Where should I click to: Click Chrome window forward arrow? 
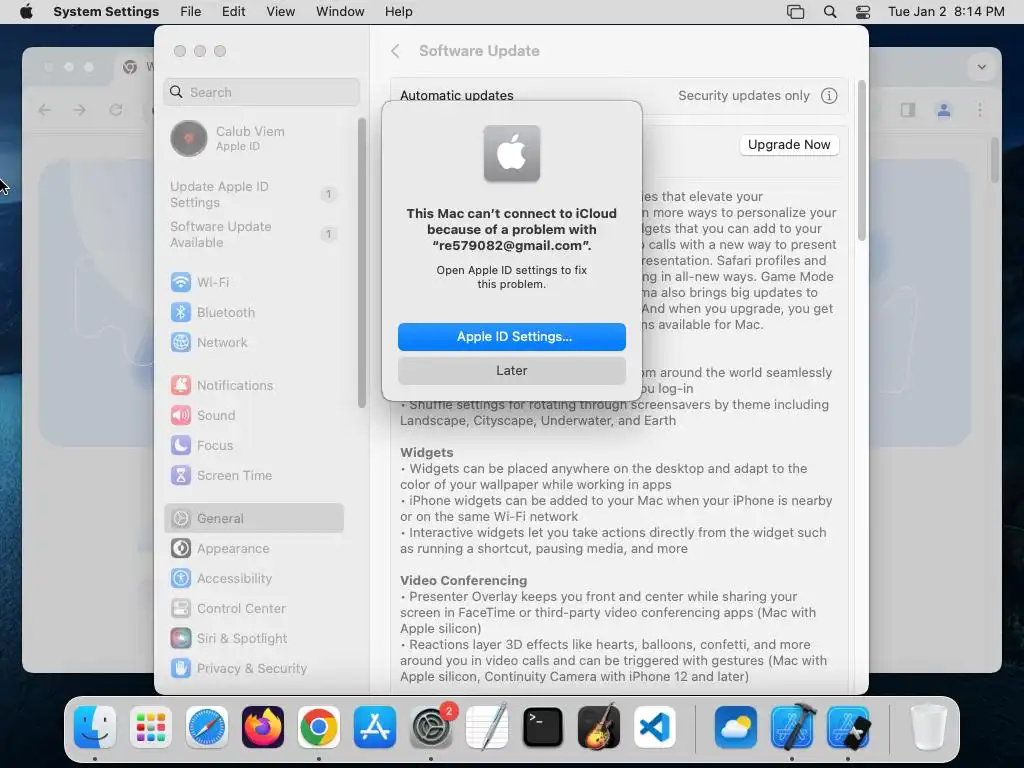tap(80, 110)
